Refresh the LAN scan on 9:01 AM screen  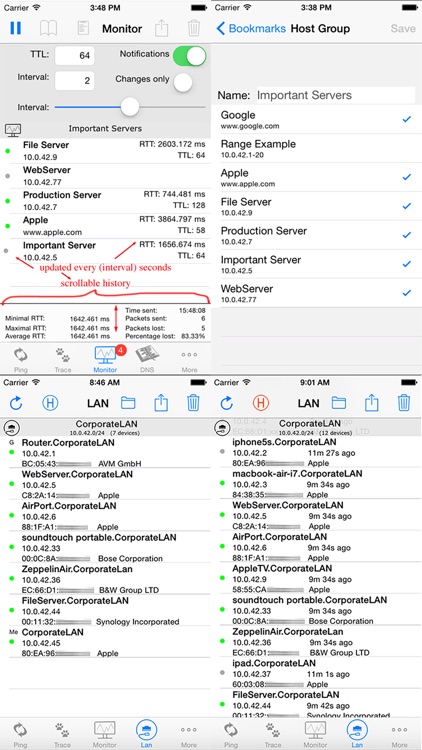click(227, 403)
